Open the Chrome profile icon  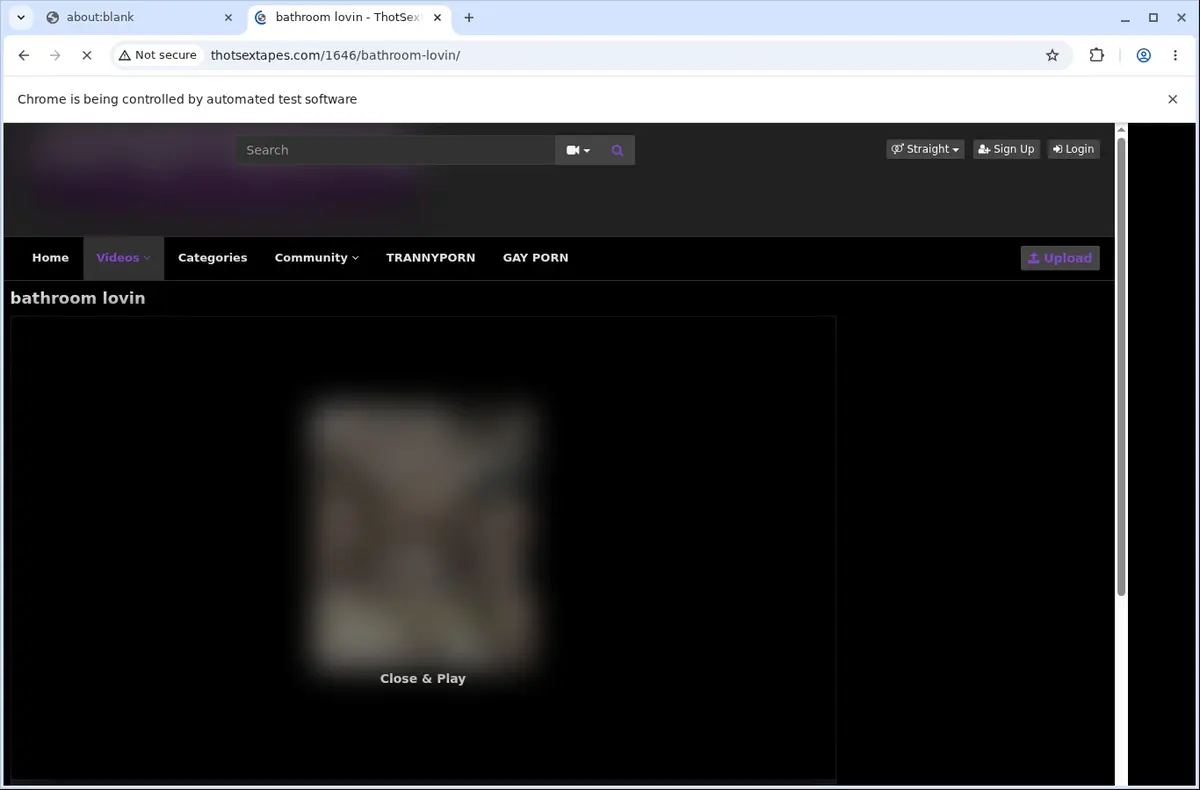[1143, 56]
